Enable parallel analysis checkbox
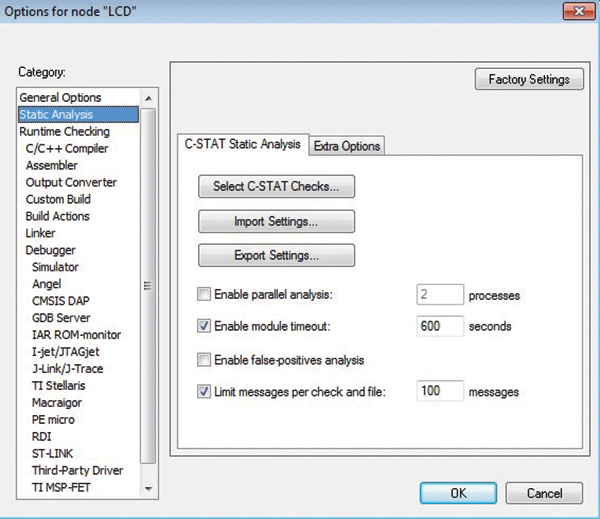Screen dimensions: 600x519 coord(205,295)
